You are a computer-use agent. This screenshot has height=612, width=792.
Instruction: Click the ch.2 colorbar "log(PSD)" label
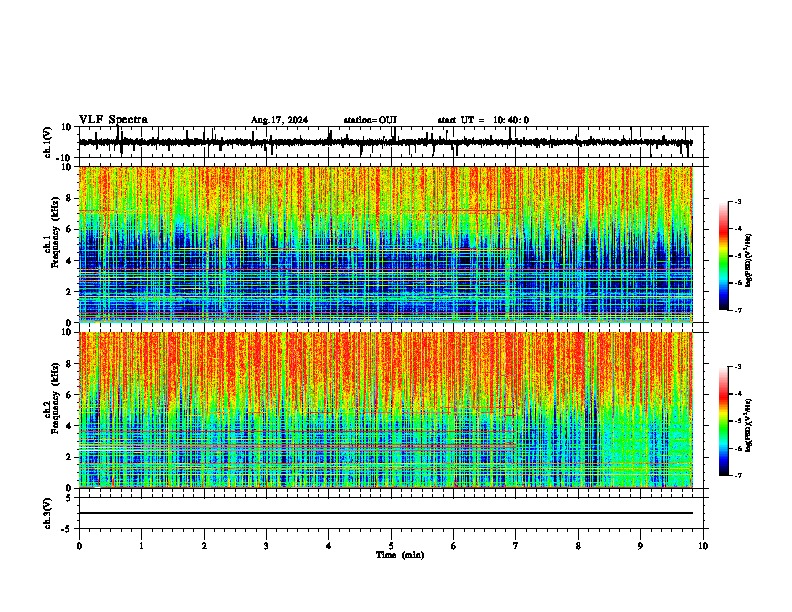click(x=748, y=425)
